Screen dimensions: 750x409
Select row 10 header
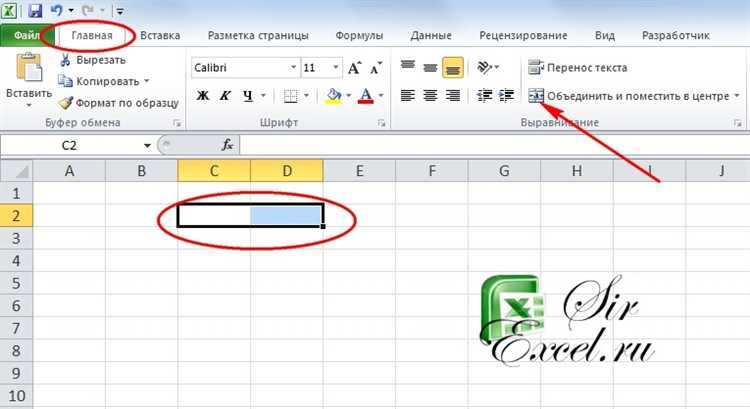coord(16,396)
